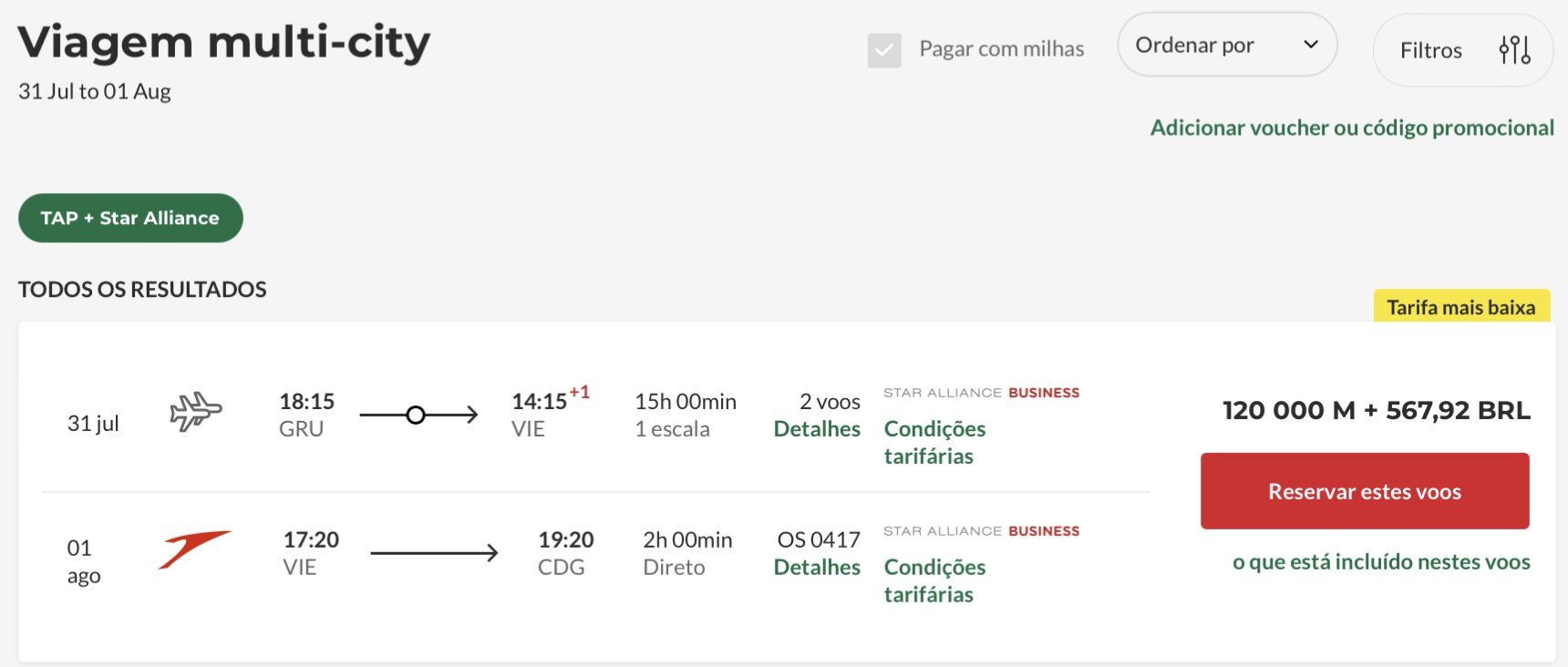This screenshot has height=667, width=1568.
Task: Expand Detalhes for flight OS 0417
Action: 816,567
